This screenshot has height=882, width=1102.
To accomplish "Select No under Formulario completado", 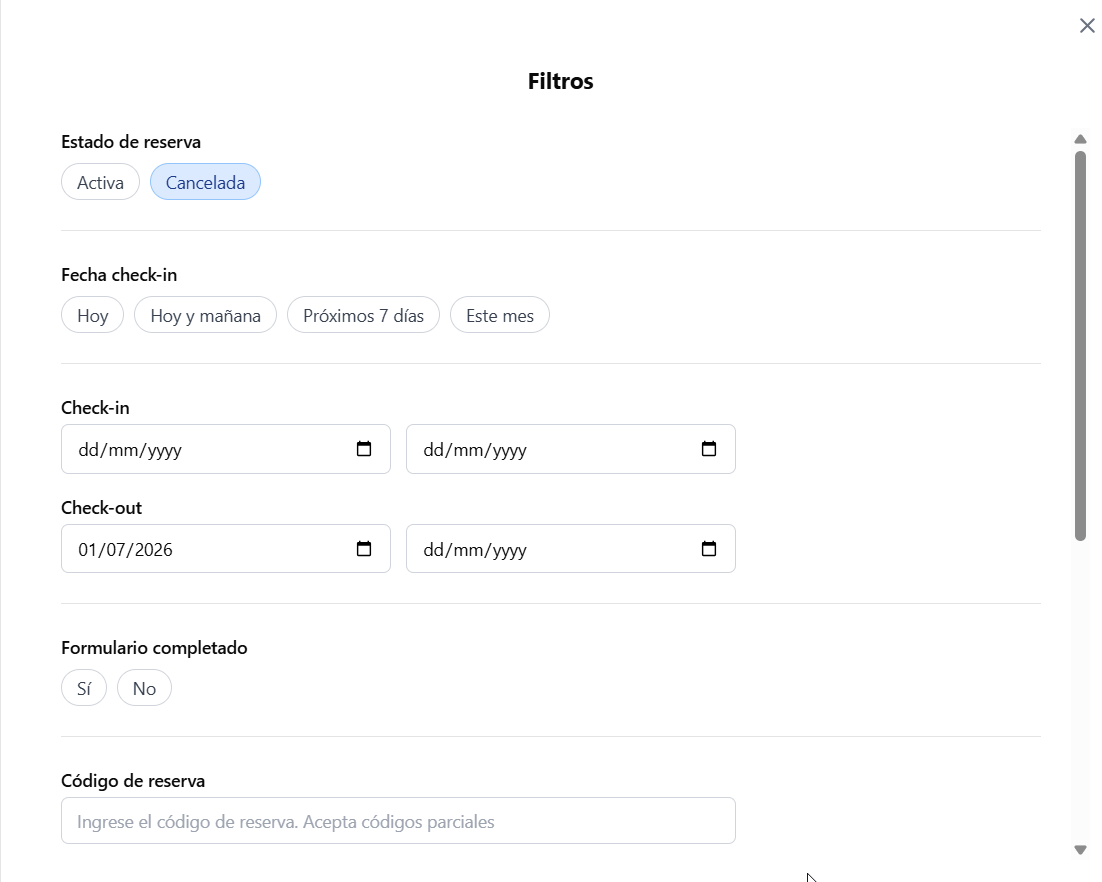I will 144,688.
